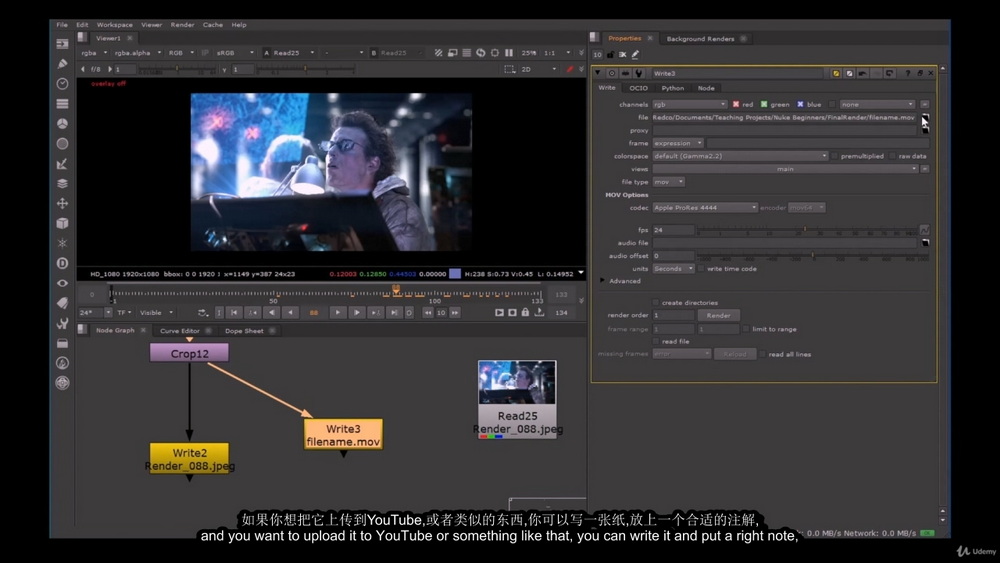Click the undo arrow icon in Write3 header
Viewport: 1000px width, 563px height.
(x=862, y=73)
